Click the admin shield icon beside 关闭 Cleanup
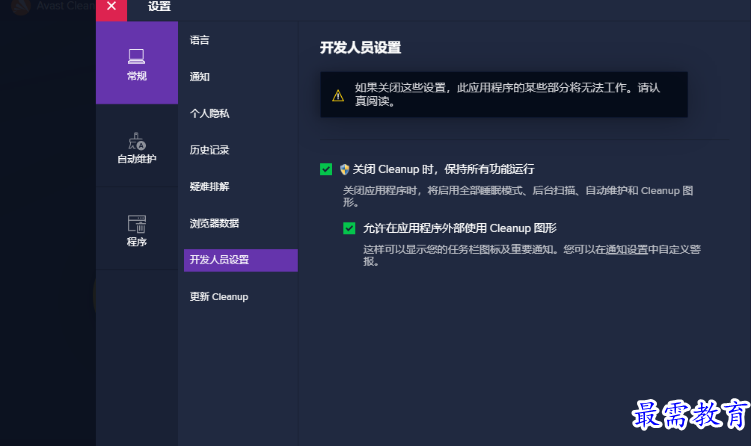 tap(344, 169)
